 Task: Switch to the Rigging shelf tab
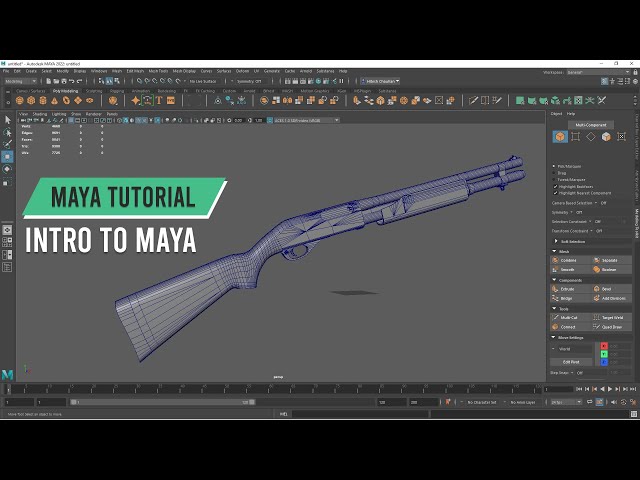coord(117,91)
